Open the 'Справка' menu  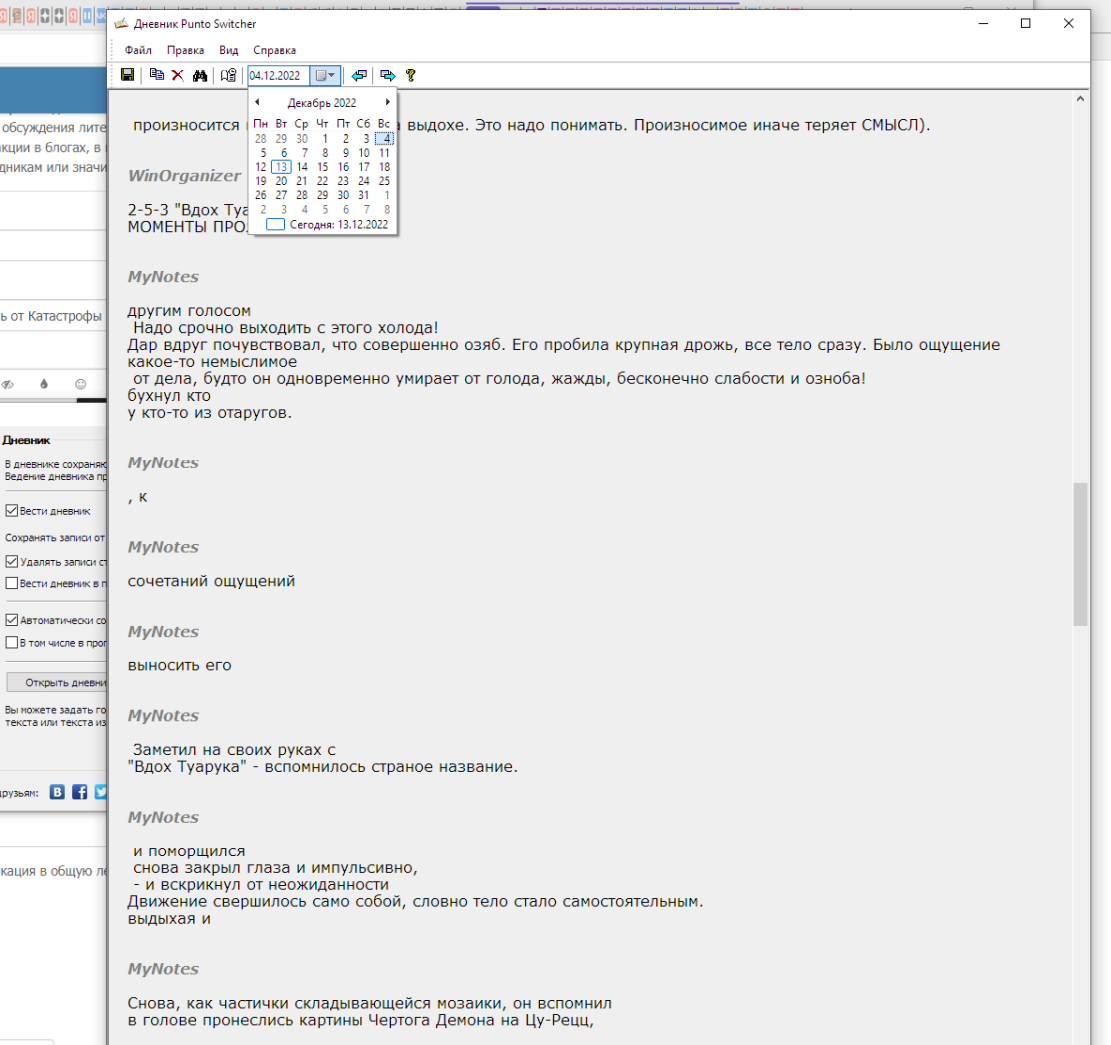pos(274,50)
